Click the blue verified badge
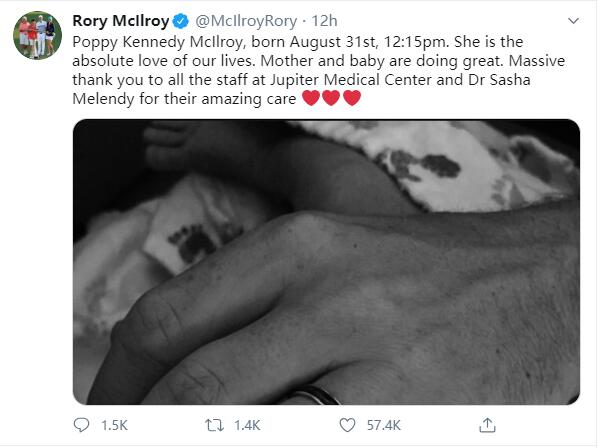Viewport: 598px width, 448px height. [x=181, y=21]
